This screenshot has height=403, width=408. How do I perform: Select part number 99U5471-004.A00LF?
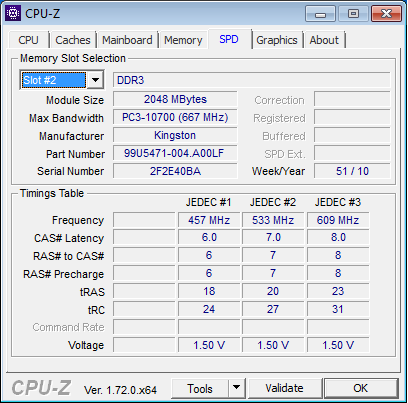[175, 153]
